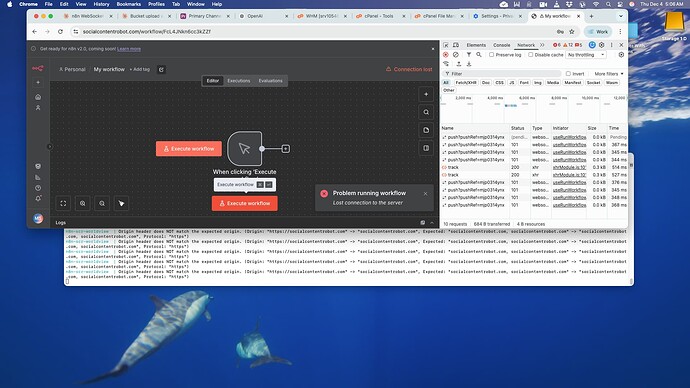Image resolution: width=690 pixels, height=388 pixels.
Task: Click the add node plus button on canvas right
Action: pyautogui.click(x=426, y=94)
